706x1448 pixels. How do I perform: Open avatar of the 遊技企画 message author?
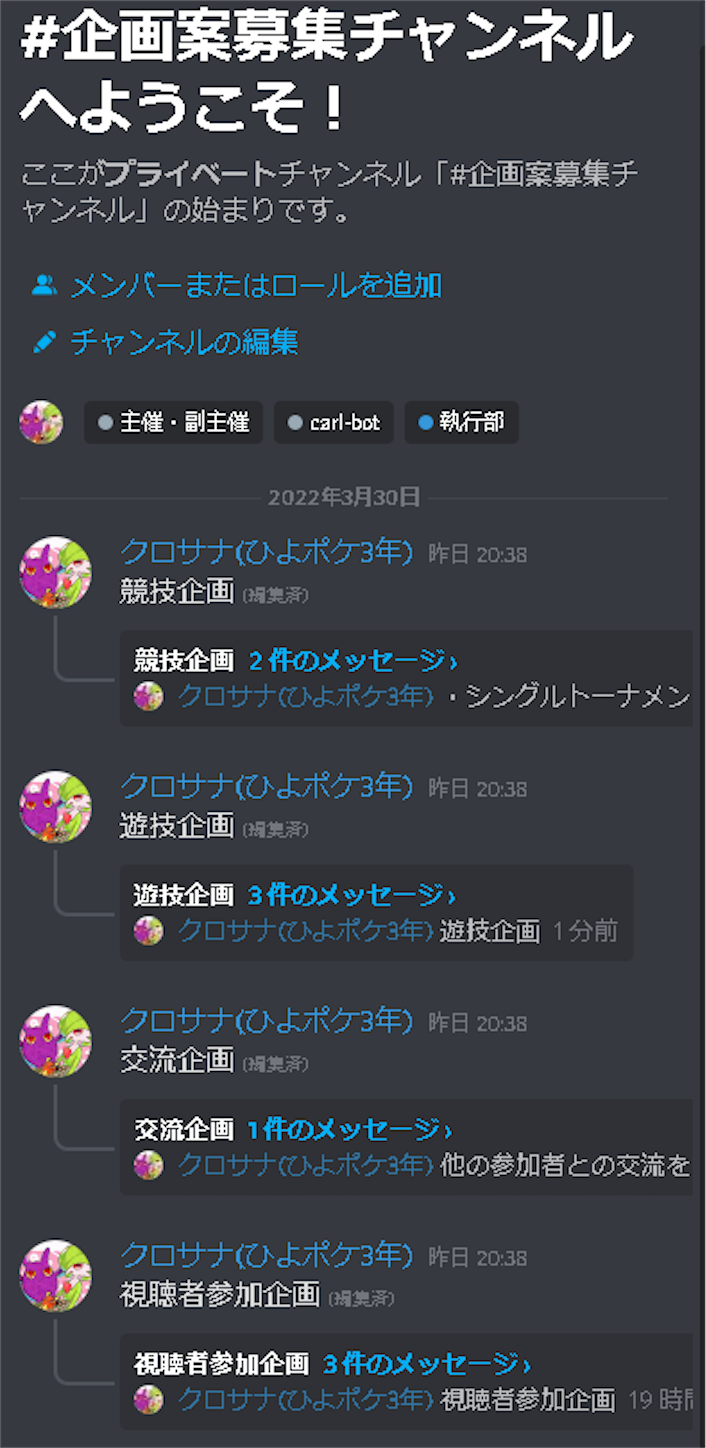(56, 806)
